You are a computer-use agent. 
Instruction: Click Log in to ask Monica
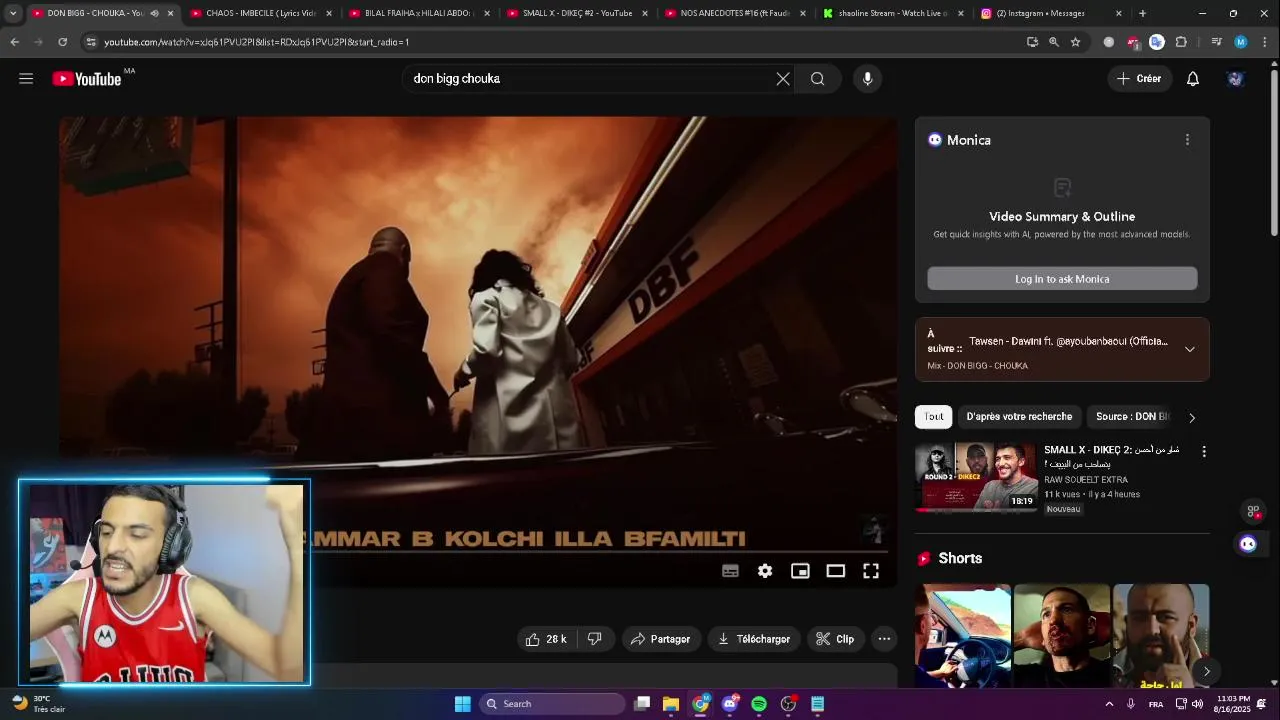pos(1062,279)
